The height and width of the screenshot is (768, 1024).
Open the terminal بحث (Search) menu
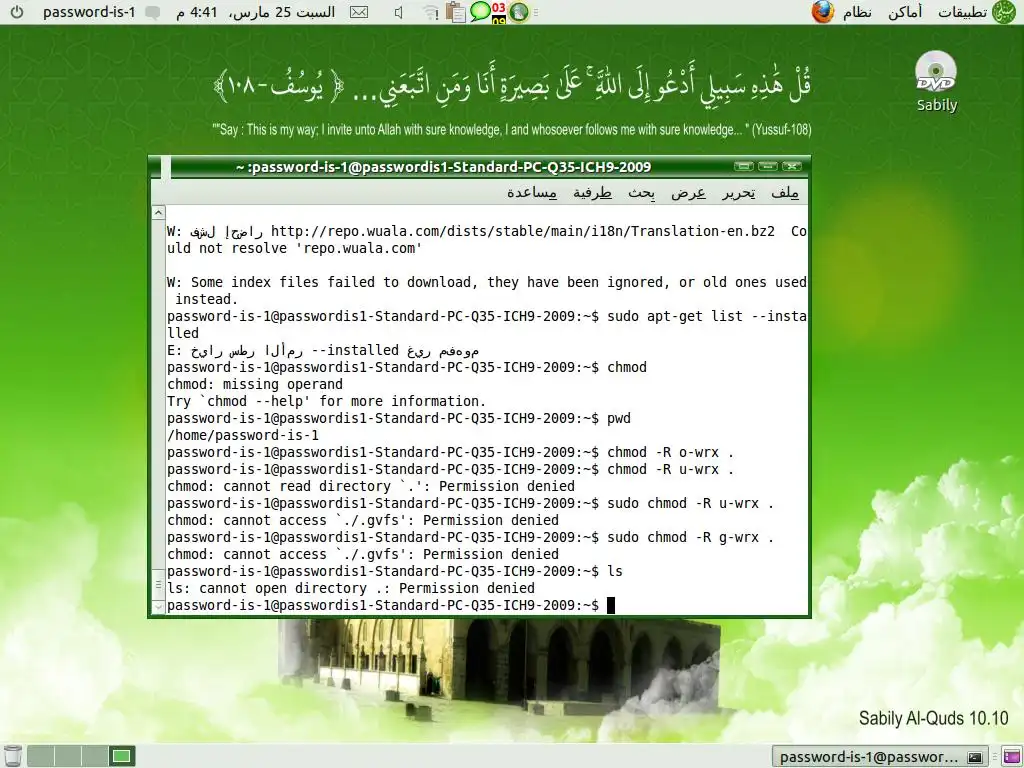tap(641, 193)
